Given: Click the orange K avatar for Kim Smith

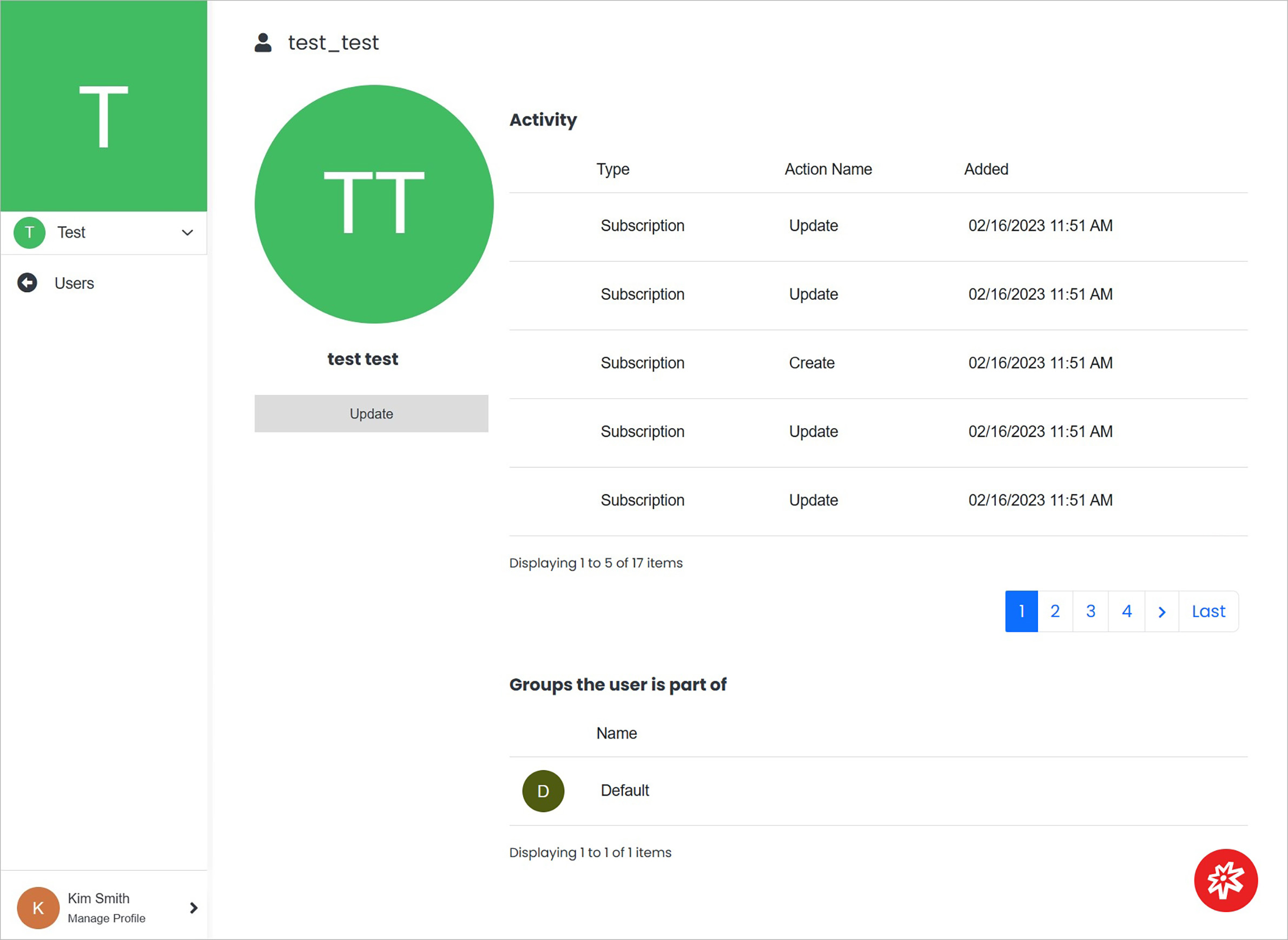Looking at the screenshot, I should point(38,908).
